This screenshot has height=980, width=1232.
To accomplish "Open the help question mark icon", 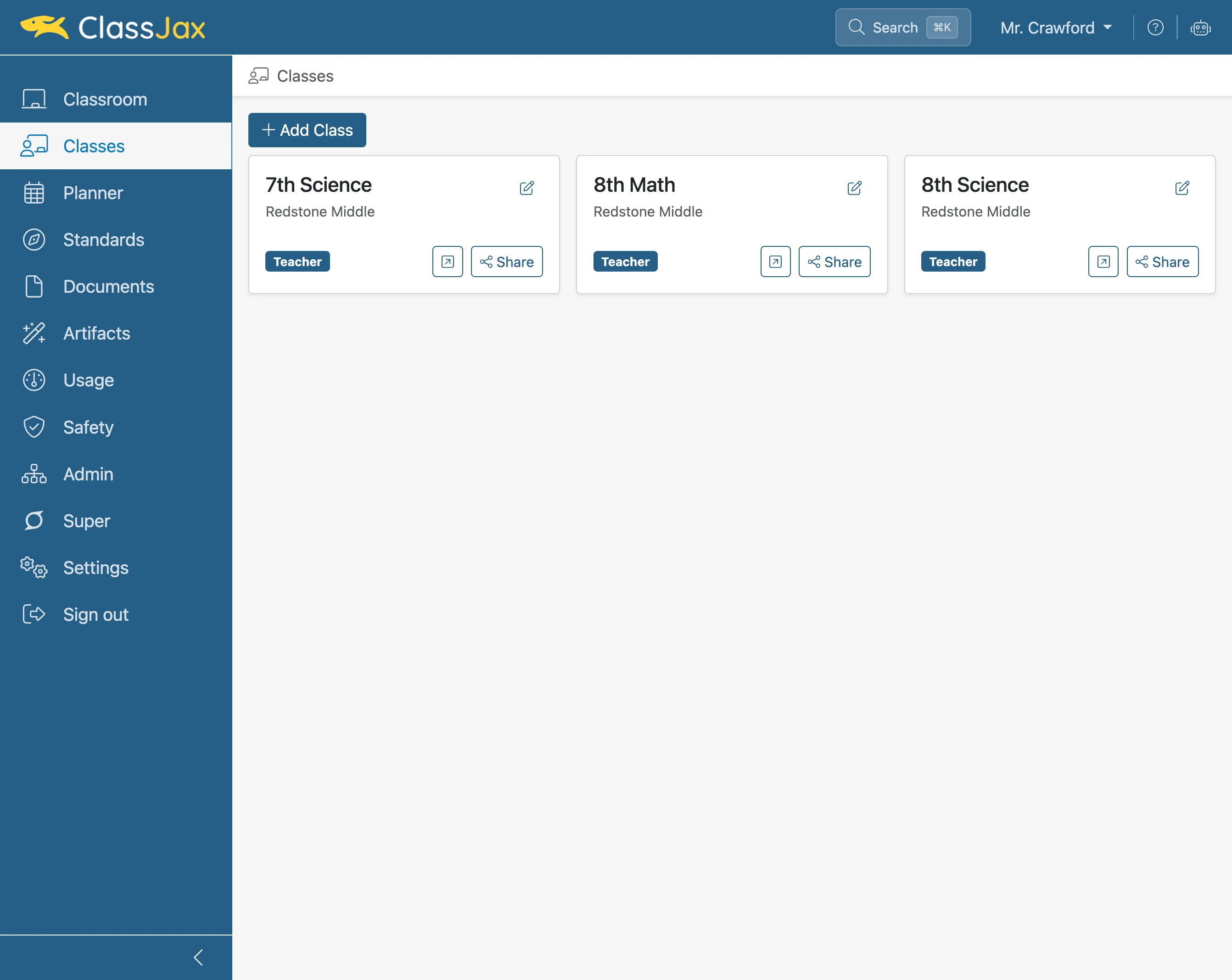I will [x=1155, y=28].
